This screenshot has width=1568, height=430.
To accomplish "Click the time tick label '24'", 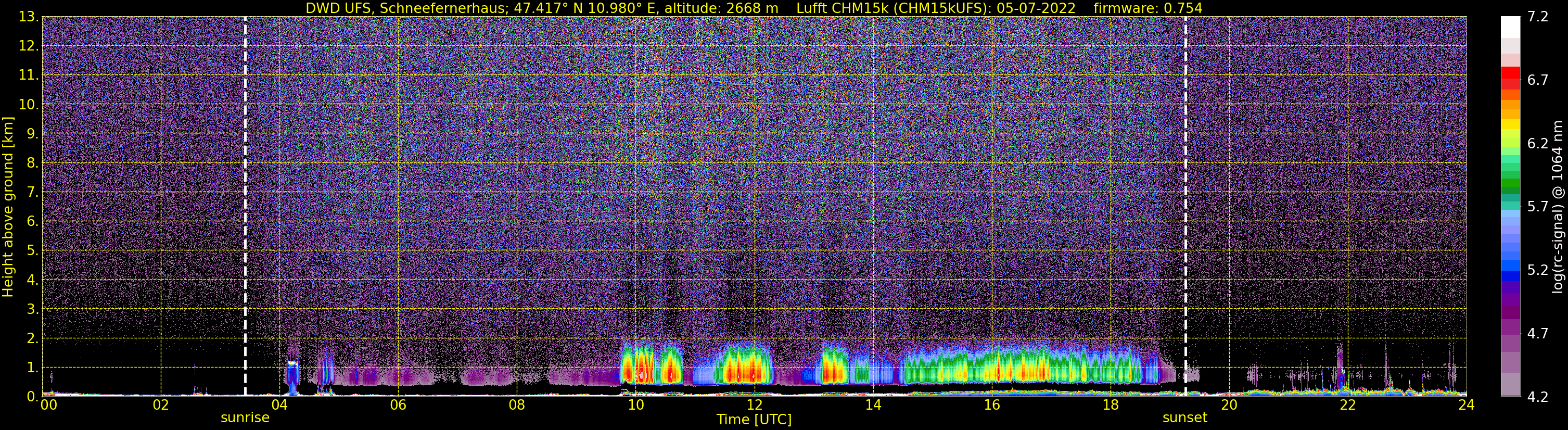I will (1467, 405).
